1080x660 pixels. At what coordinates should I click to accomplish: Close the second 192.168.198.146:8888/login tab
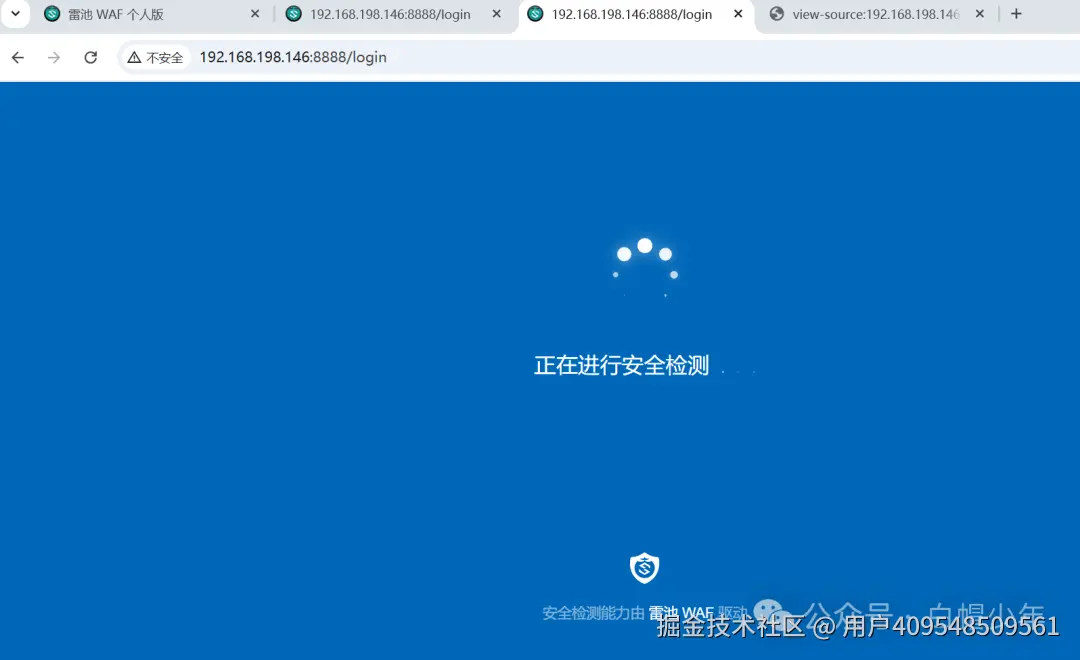click(738, 14)
